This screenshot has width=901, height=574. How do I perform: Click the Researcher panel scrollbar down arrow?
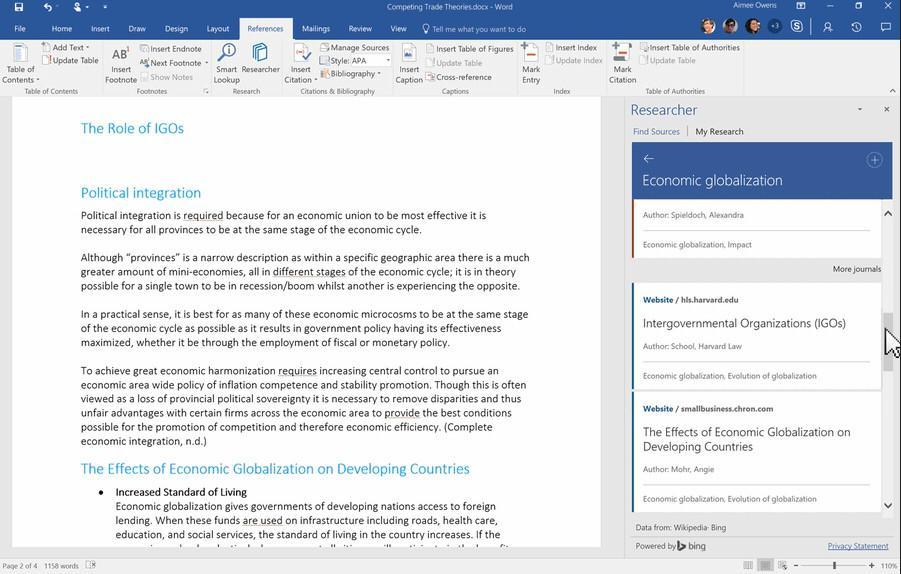888,506
